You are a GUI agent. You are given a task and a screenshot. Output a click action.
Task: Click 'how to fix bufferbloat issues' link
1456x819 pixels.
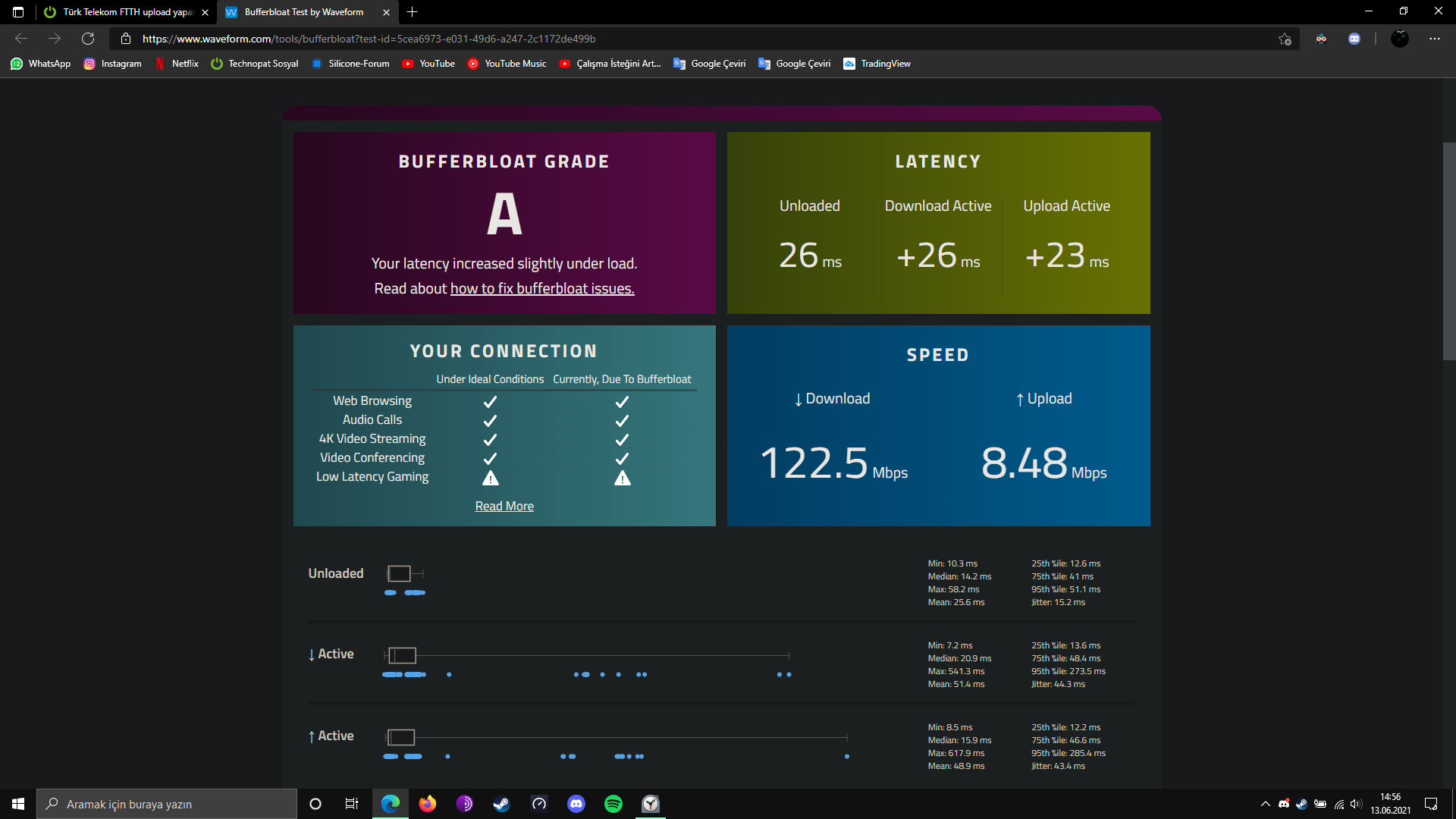(x=542, y=289)
